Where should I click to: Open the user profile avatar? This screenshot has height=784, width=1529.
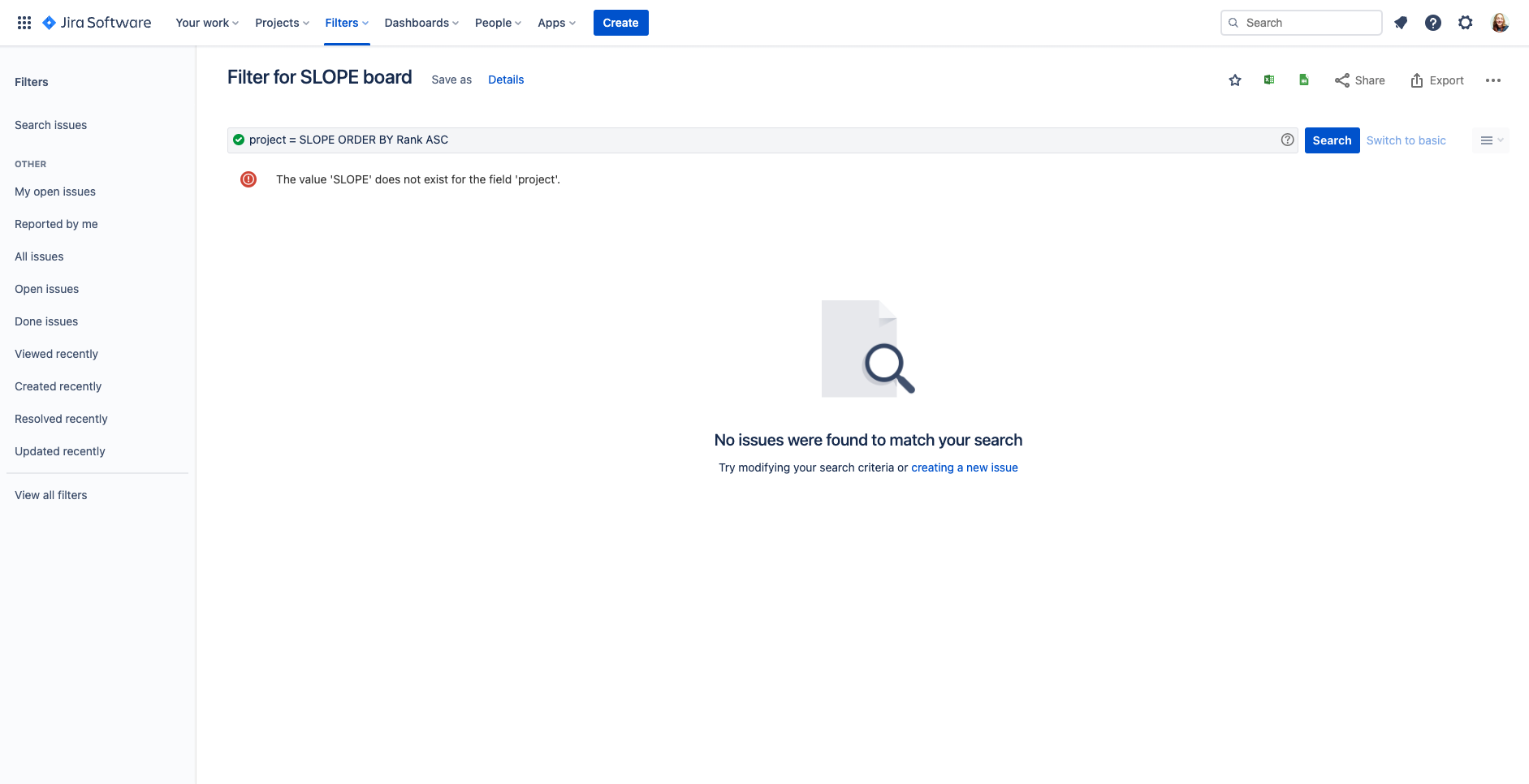(1500, 23)
